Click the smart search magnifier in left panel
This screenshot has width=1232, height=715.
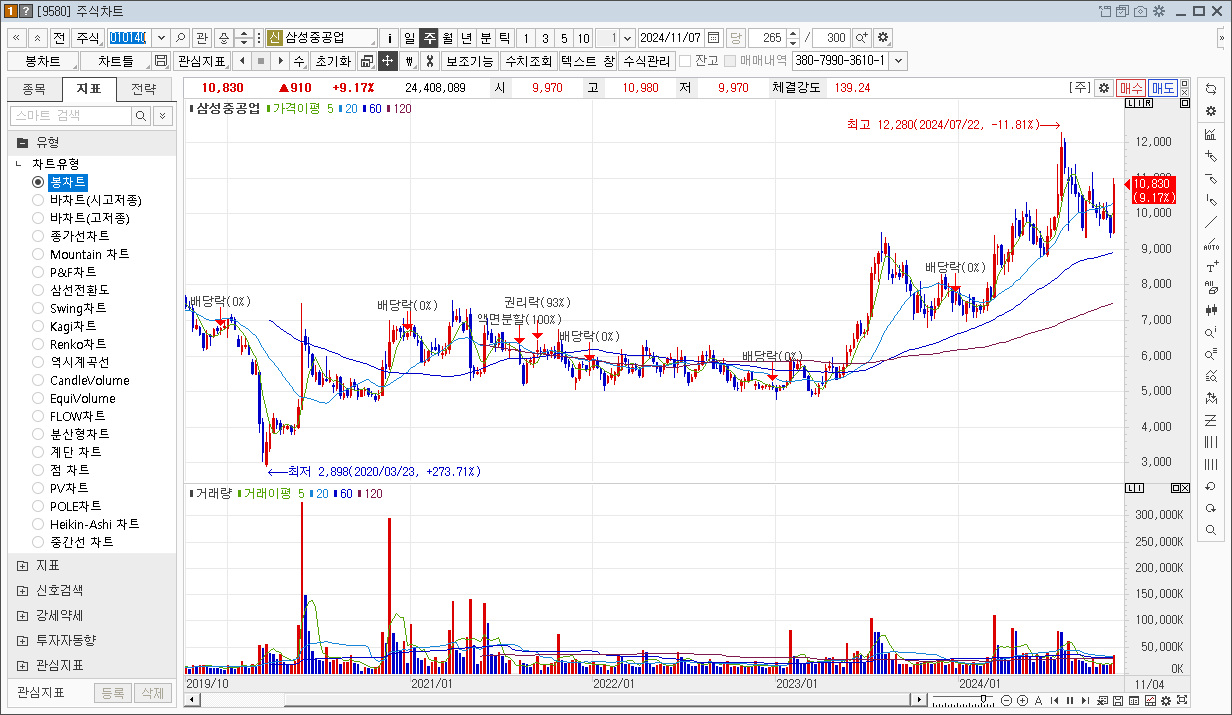(x=141, y=116)
